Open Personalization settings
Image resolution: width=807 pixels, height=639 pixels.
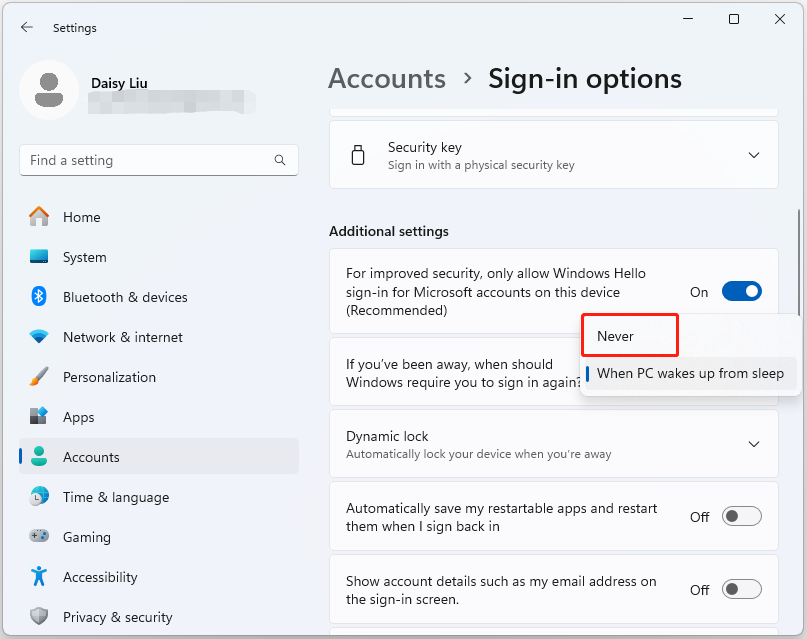click(x=159, y=377)
